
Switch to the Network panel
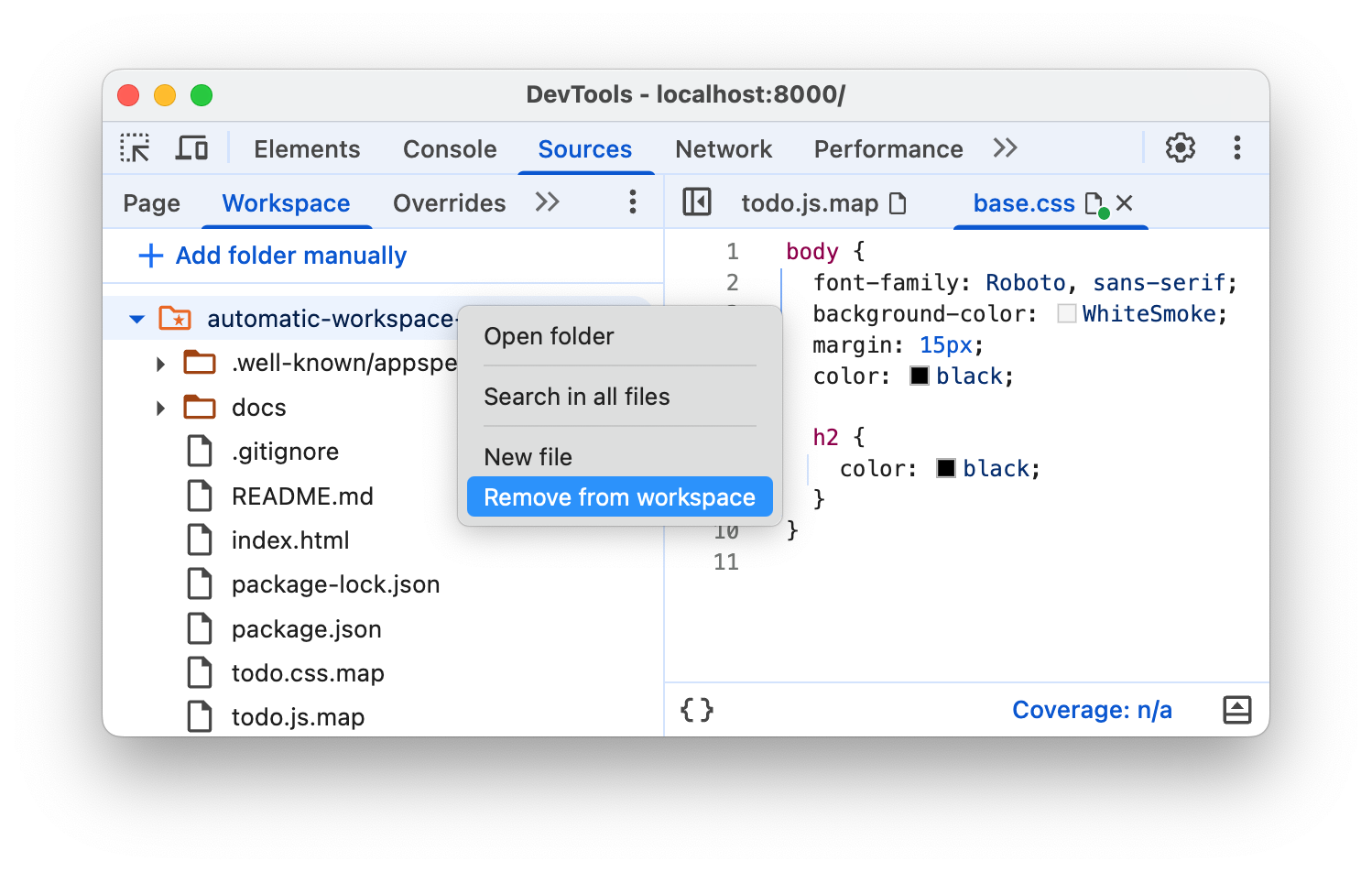[724, 148]
